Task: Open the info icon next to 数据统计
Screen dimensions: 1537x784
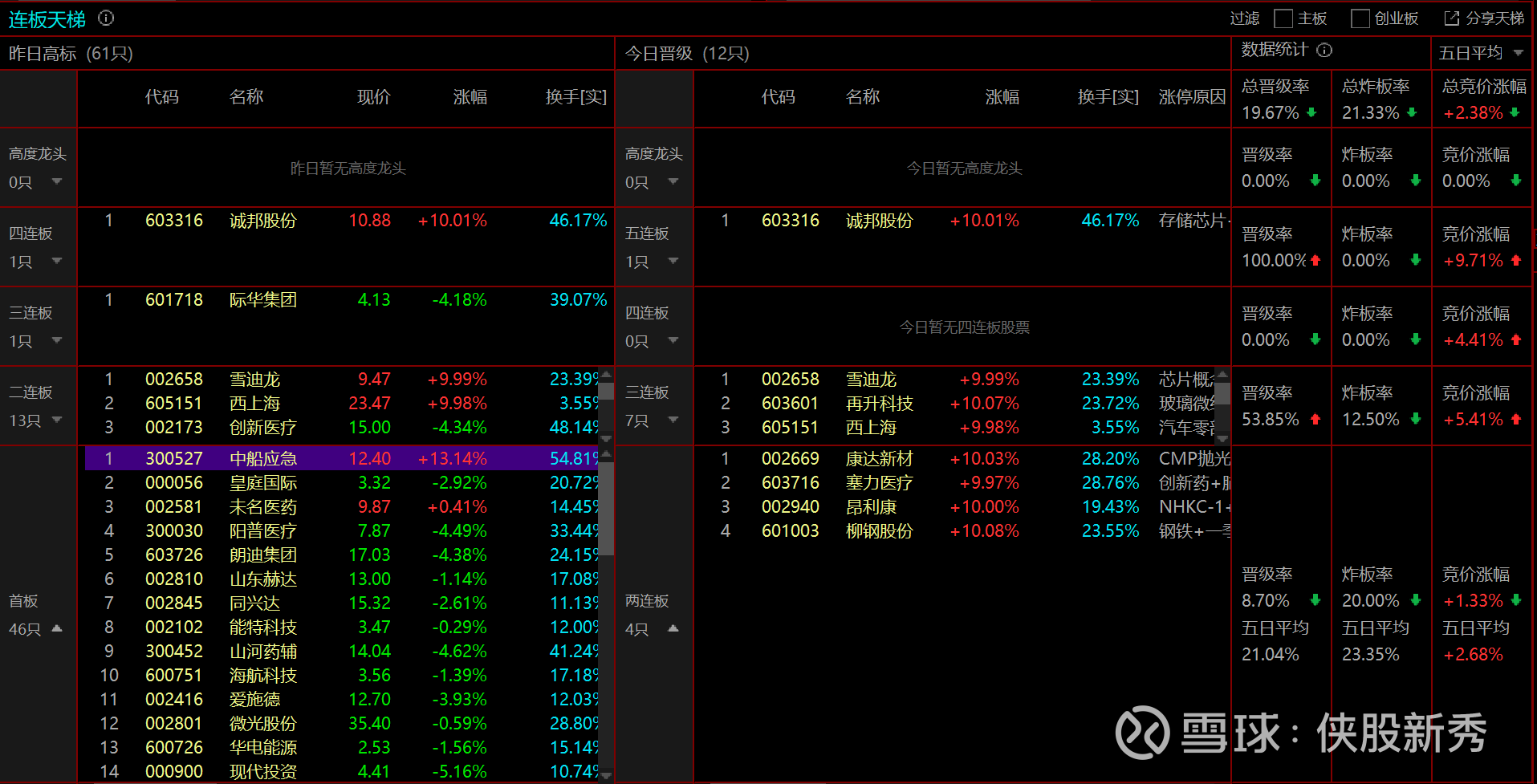Action: (1324, 50)
